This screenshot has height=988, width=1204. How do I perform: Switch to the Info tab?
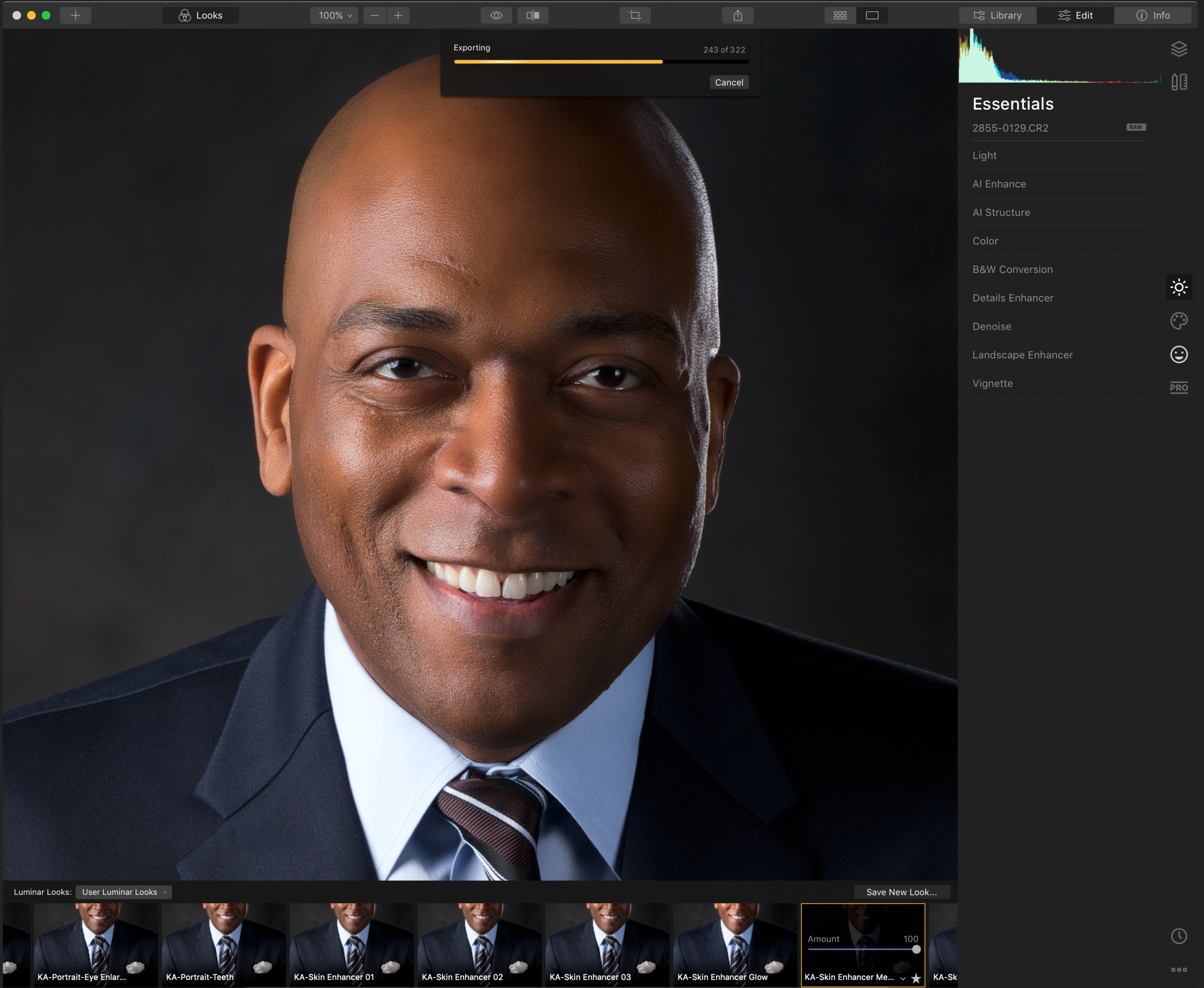1153,16
